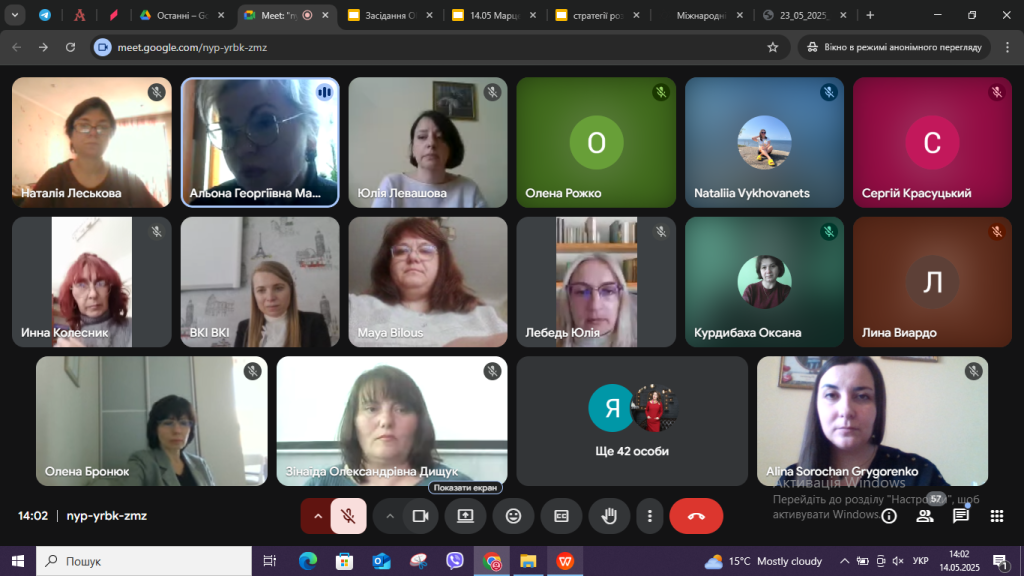1024x576 pixels.
Task: Open meeting details info icon
Action: tap(889, 516)
